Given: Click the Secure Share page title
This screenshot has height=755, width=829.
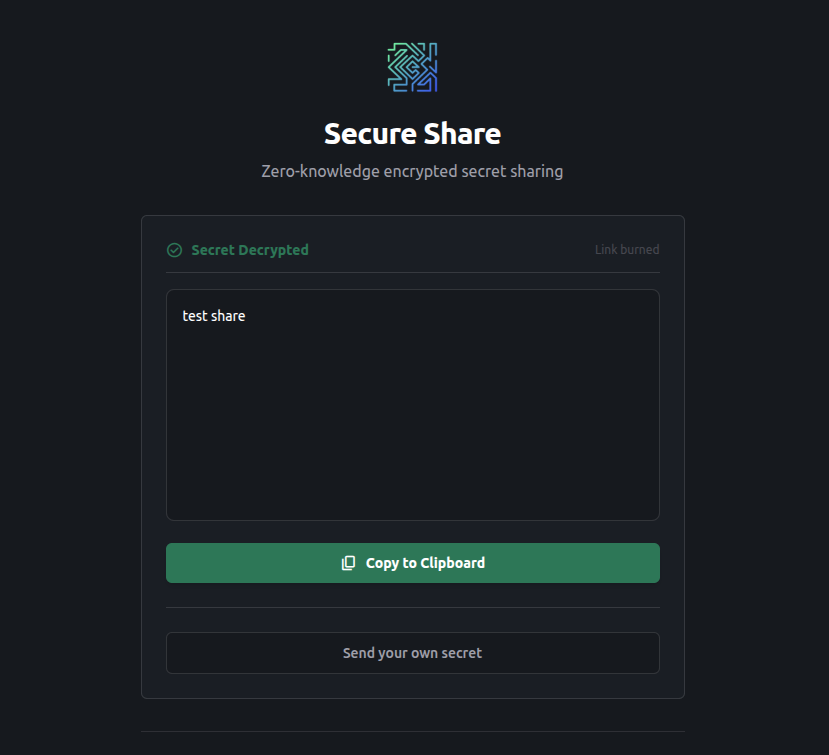Looking at the screenshot, I should click(412, 133).
